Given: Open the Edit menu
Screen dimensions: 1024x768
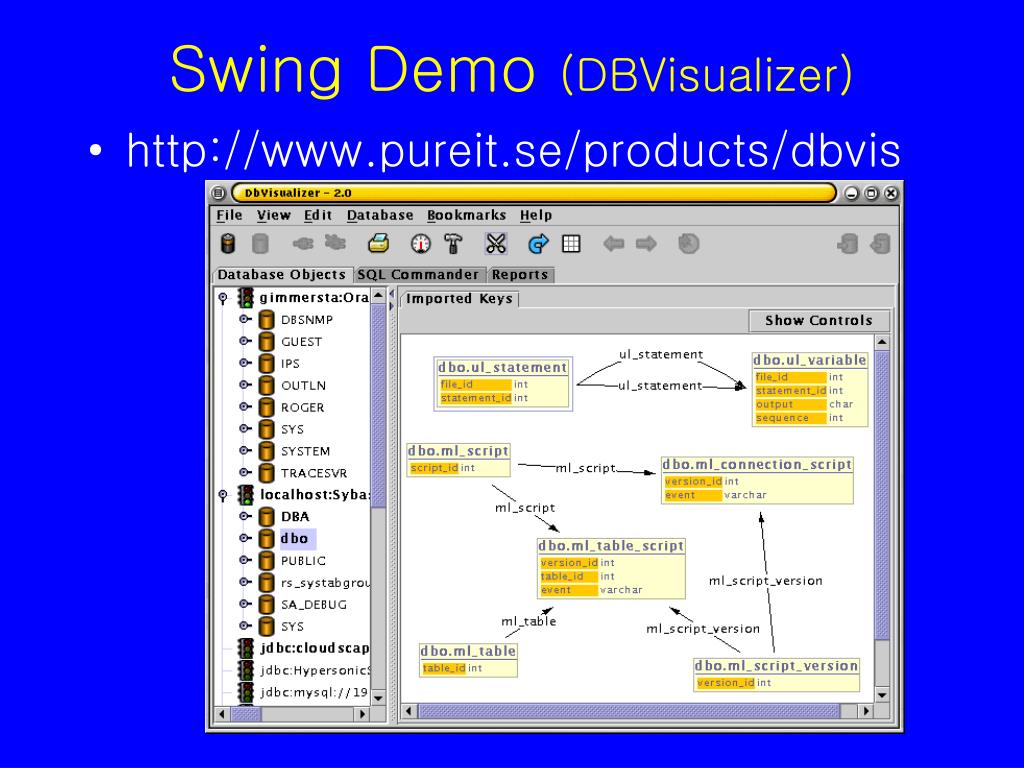Looking at the screenshot, I should [x=318, y=216].
